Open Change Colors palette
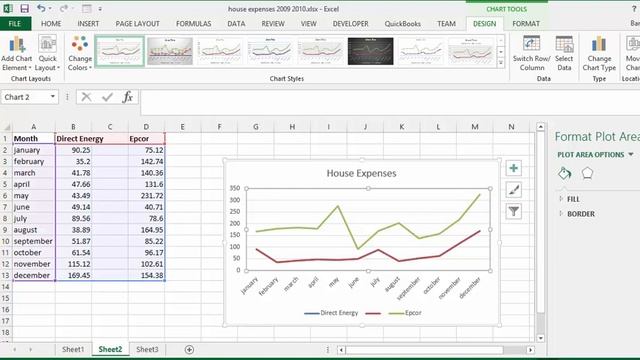The width and height of the screenshot is (640, 360). point(80,53)
